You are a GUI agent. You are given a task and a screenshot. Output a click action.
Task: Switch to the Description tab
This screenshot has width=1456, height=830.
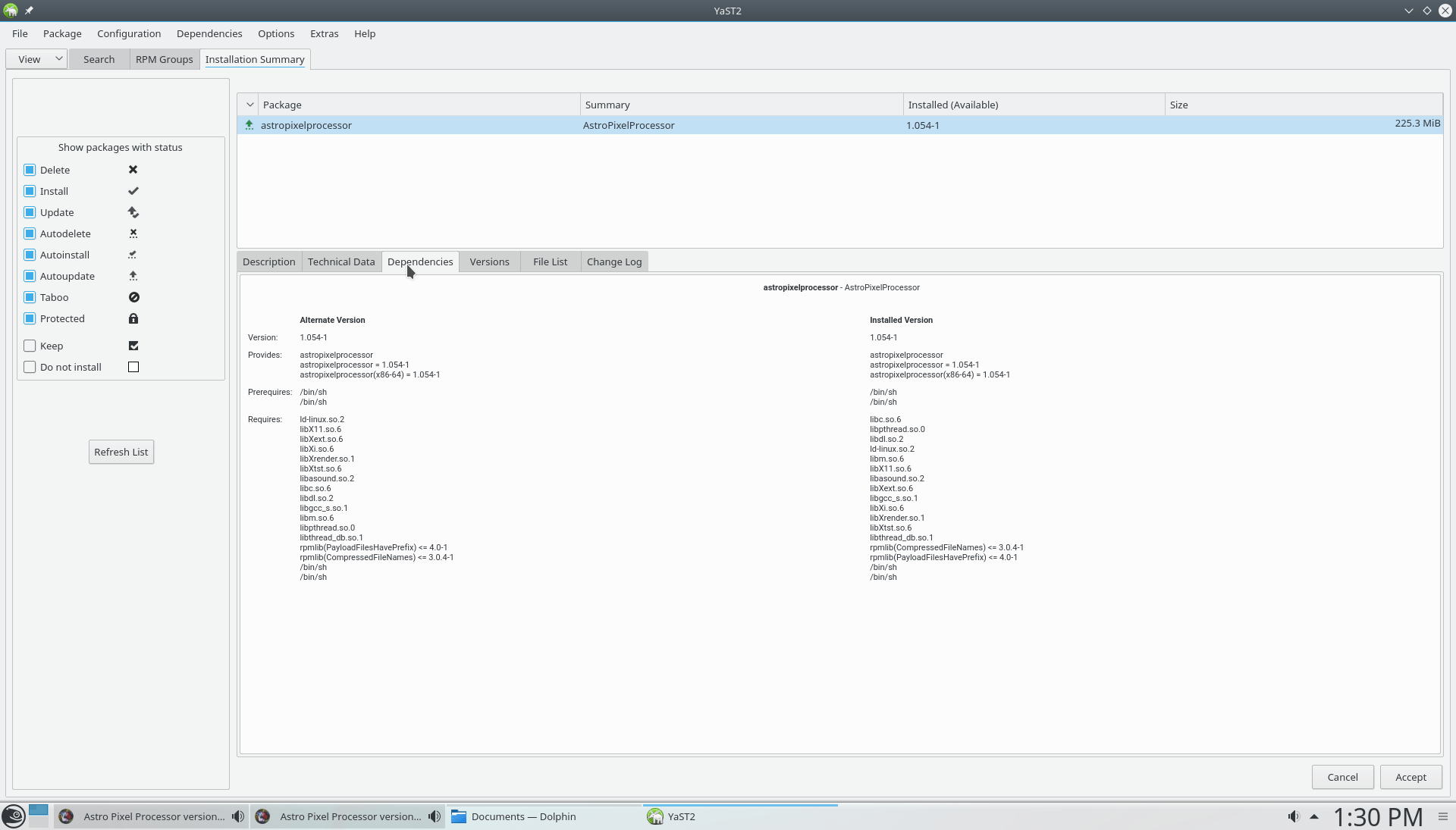pos(269,262)
